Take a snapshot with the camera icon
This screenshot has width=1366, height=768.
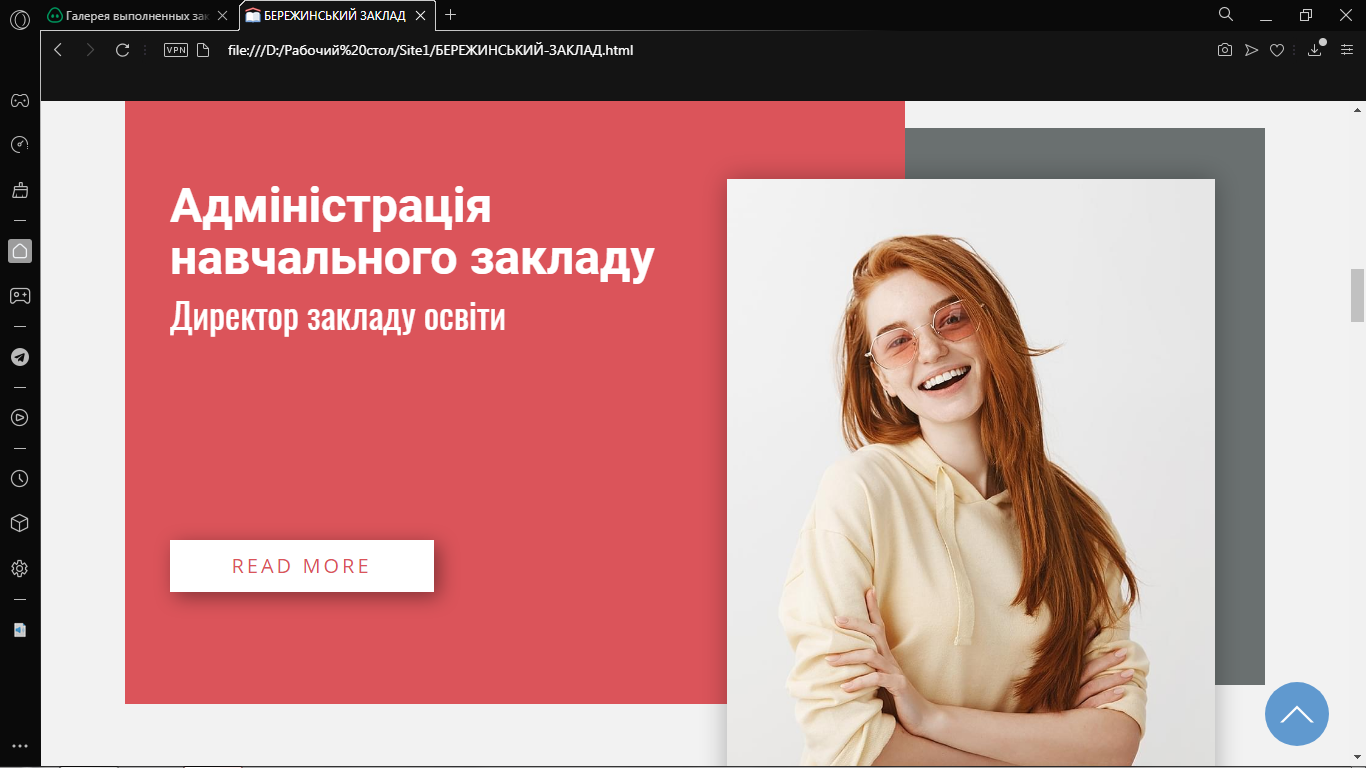pos(1225,50)
